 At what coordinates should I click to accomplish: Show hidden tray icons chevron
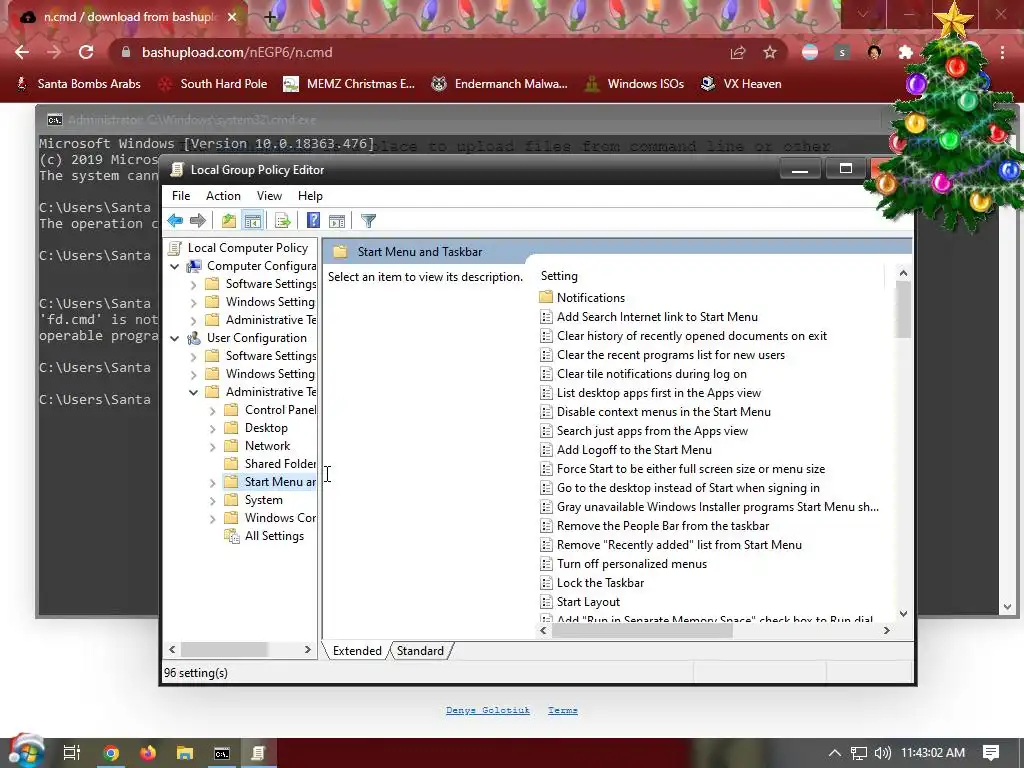(835, 753)
